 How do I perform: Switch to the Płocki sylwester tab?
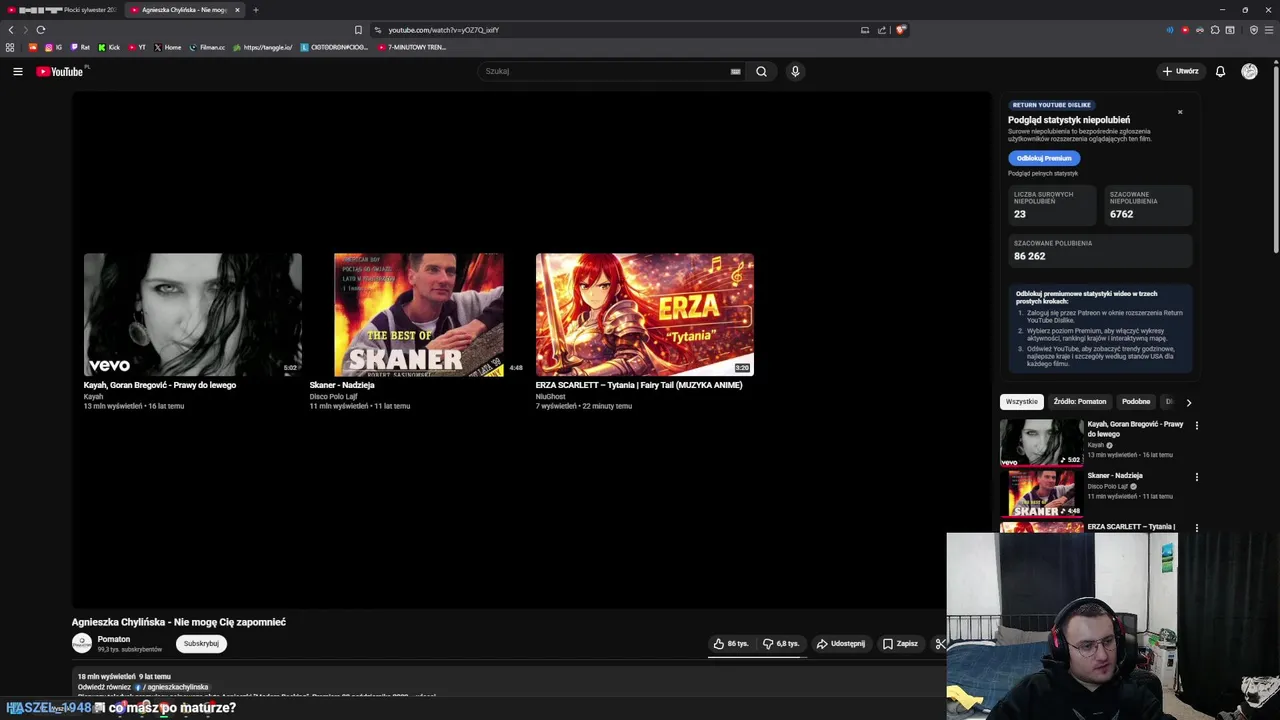62,10
